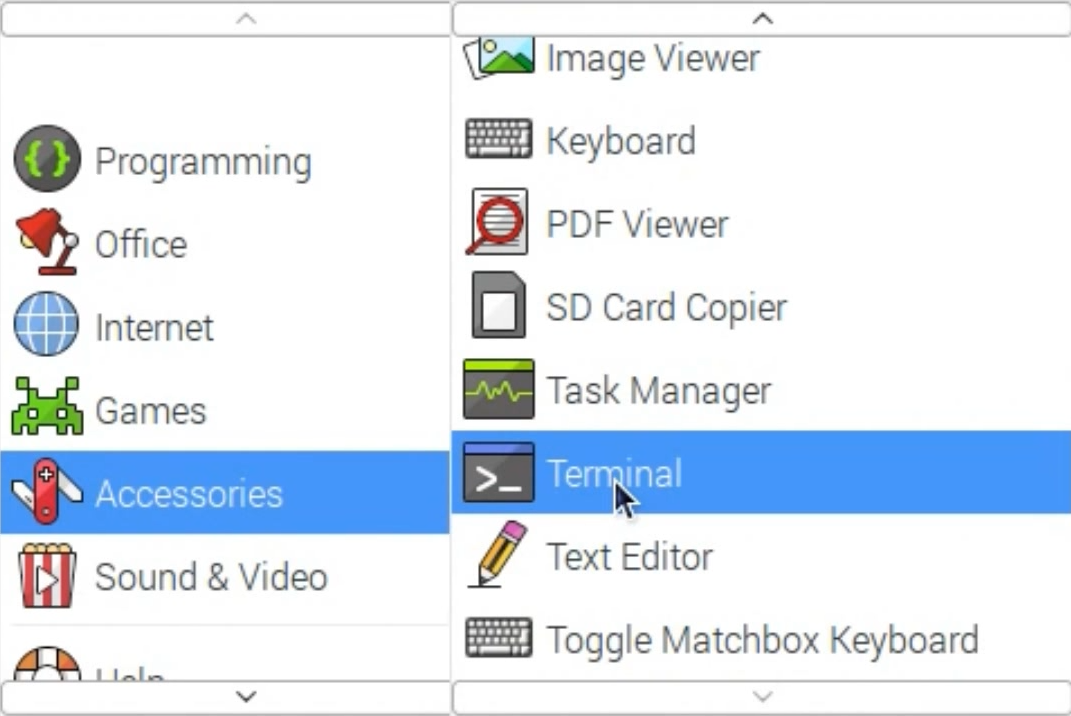Viewport: 1071px width, 716px height.
Task: Click the Terminal prompt icon
Action: (498, 472)
